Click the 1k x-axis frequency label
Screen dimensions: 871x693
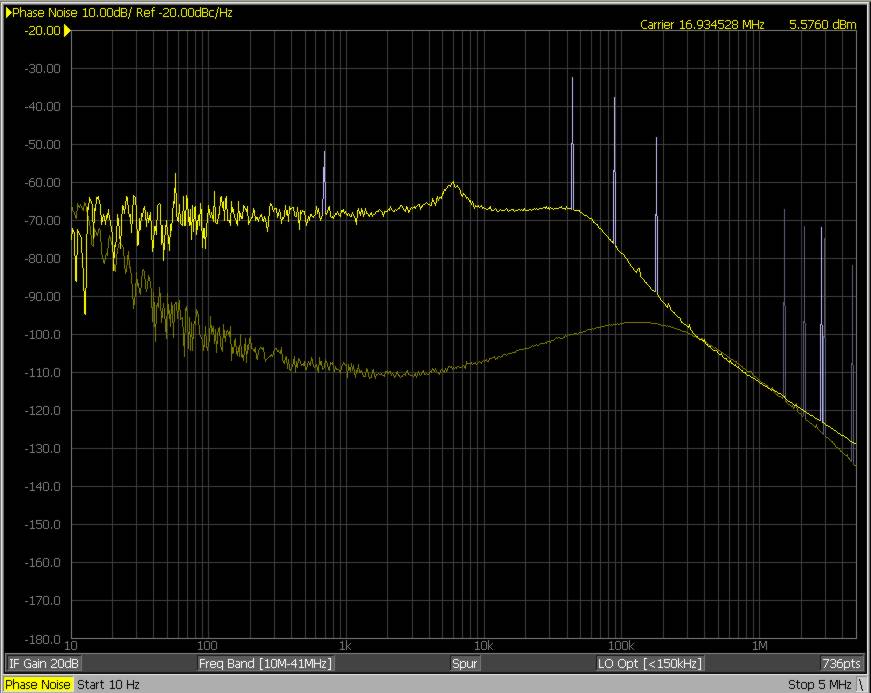pyautogui.click(x=344, y=646)
